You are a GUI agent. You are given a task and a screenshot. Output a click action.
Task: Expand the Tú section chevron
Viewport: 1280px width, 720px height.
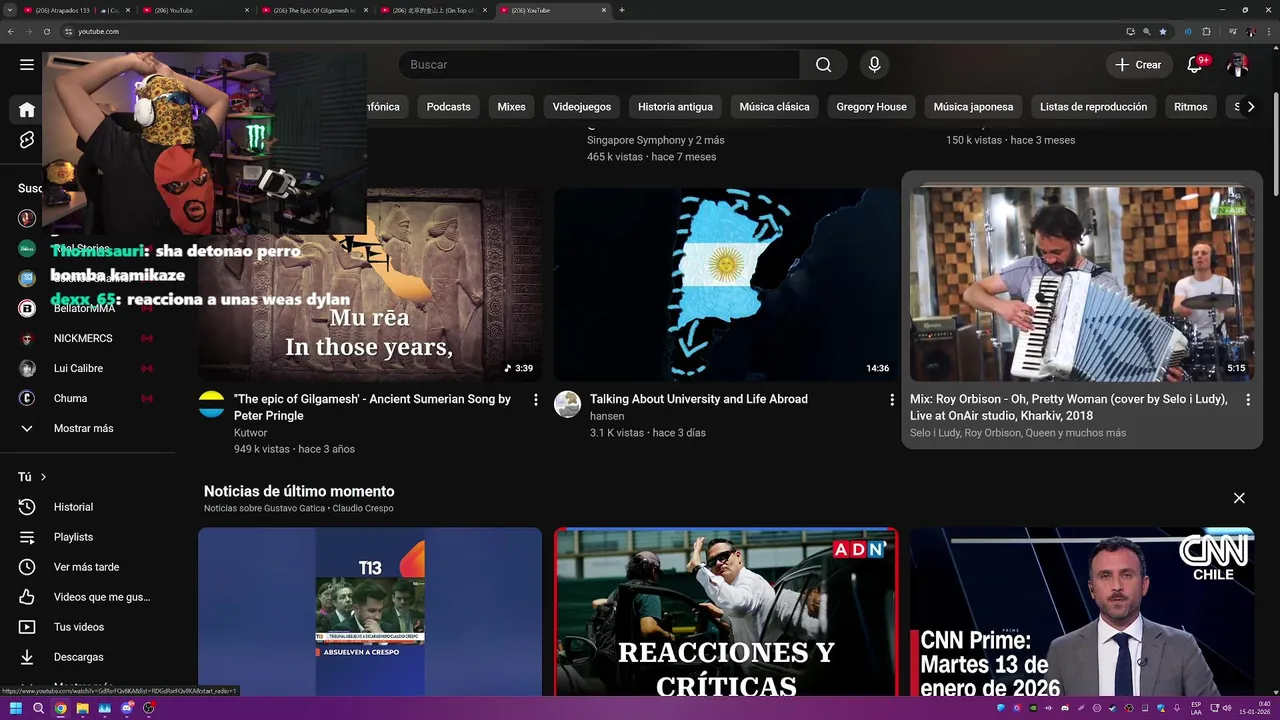pyautogui.click(x=43, y=477)
